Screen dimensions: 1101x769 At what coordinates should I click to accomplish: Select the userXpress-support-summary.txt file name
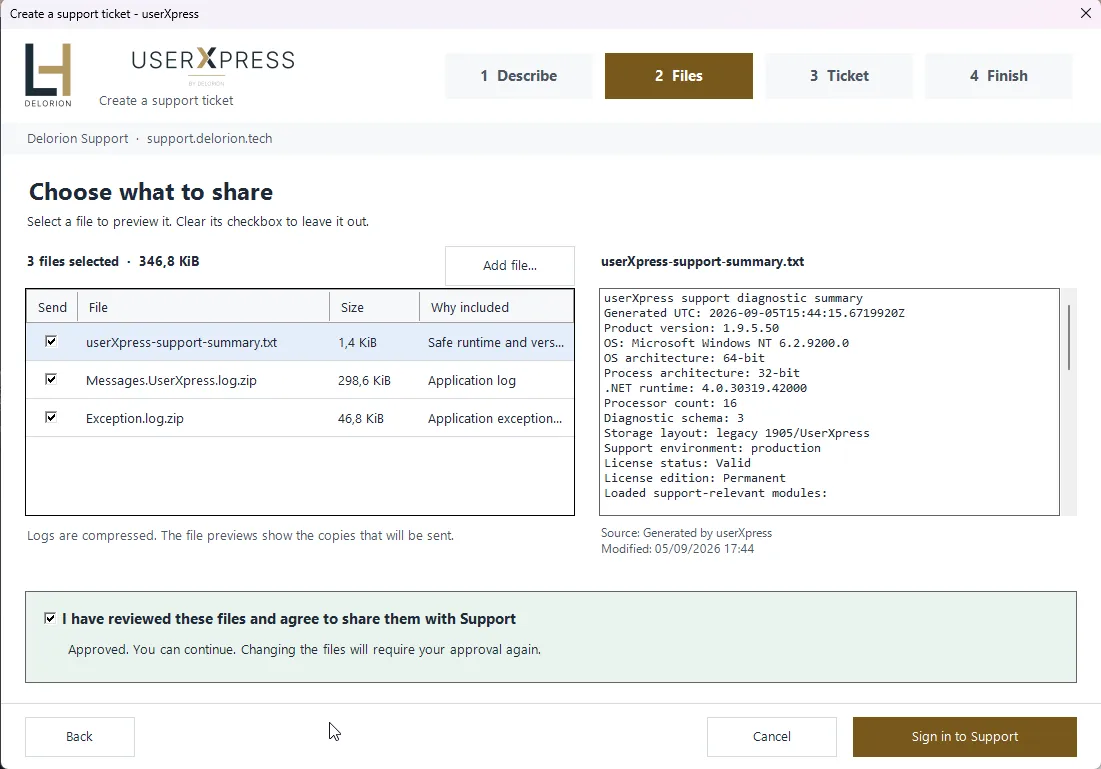pyautogui.click(x=181, y=343)
